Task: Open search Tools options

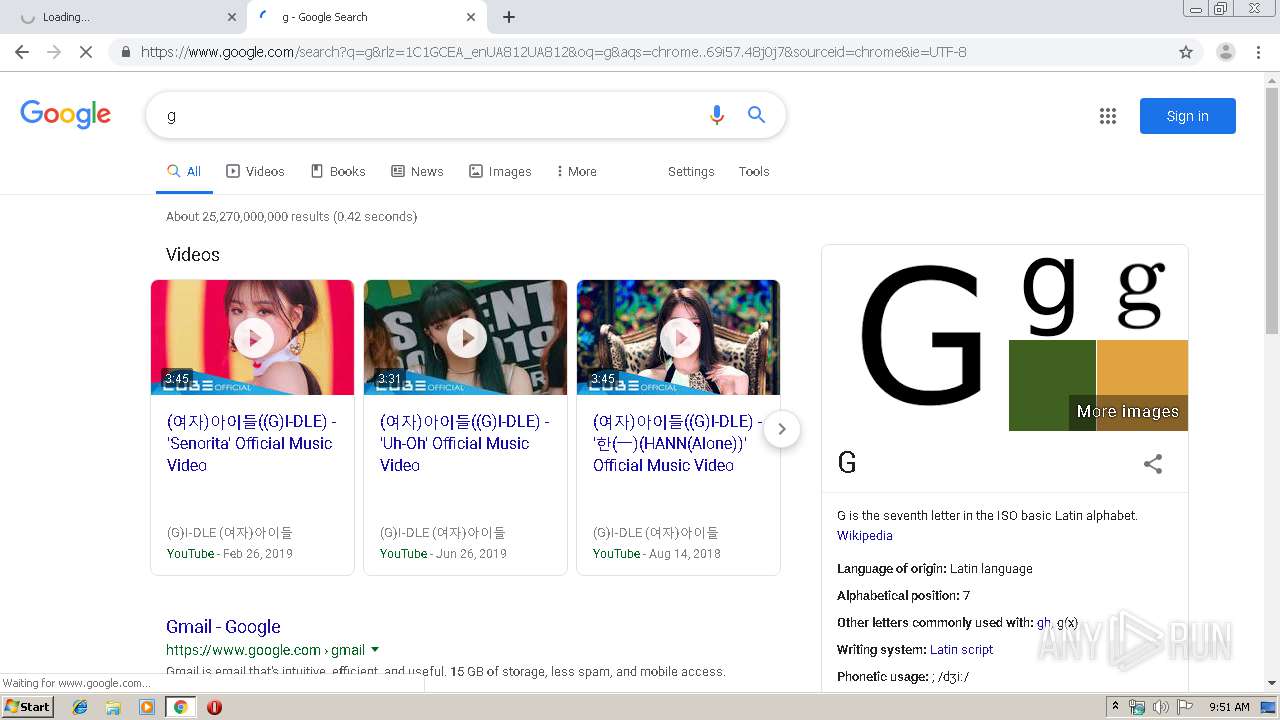Action: (x=754, y=172)
